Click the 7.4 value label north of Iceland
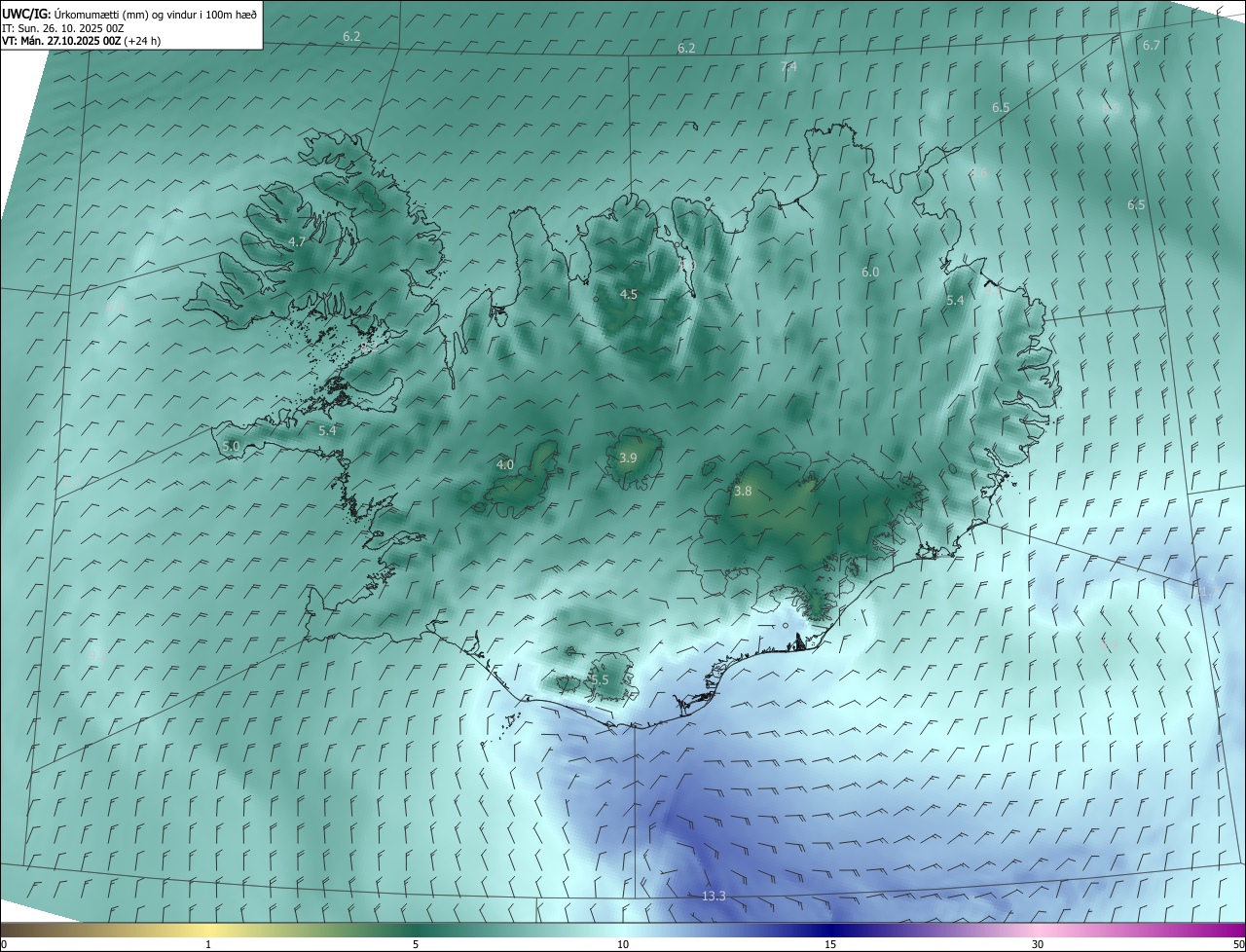 tap(788, 66)
